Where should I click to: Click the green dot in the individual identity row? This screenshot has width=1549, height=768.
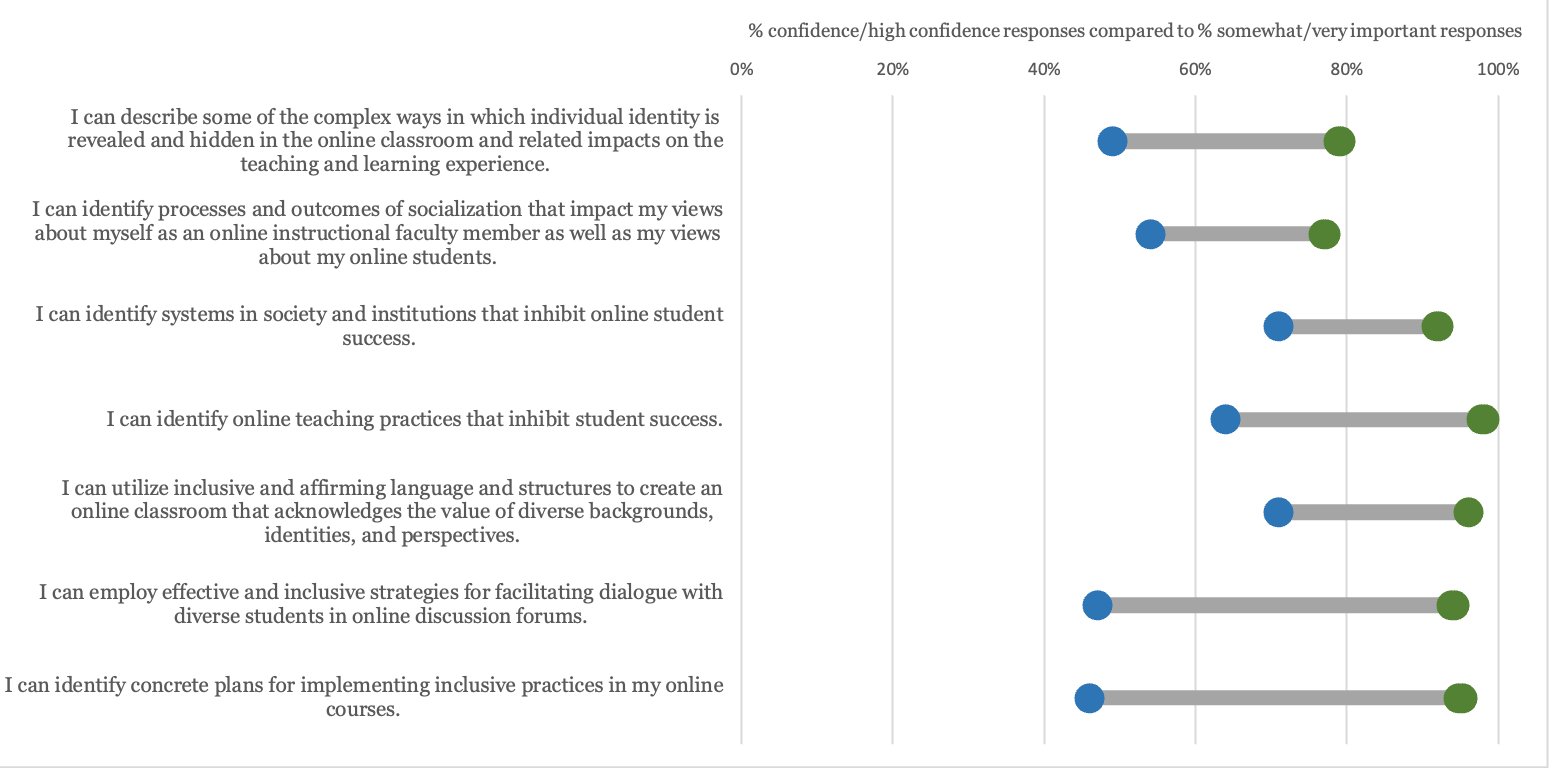pos(1339,141)
